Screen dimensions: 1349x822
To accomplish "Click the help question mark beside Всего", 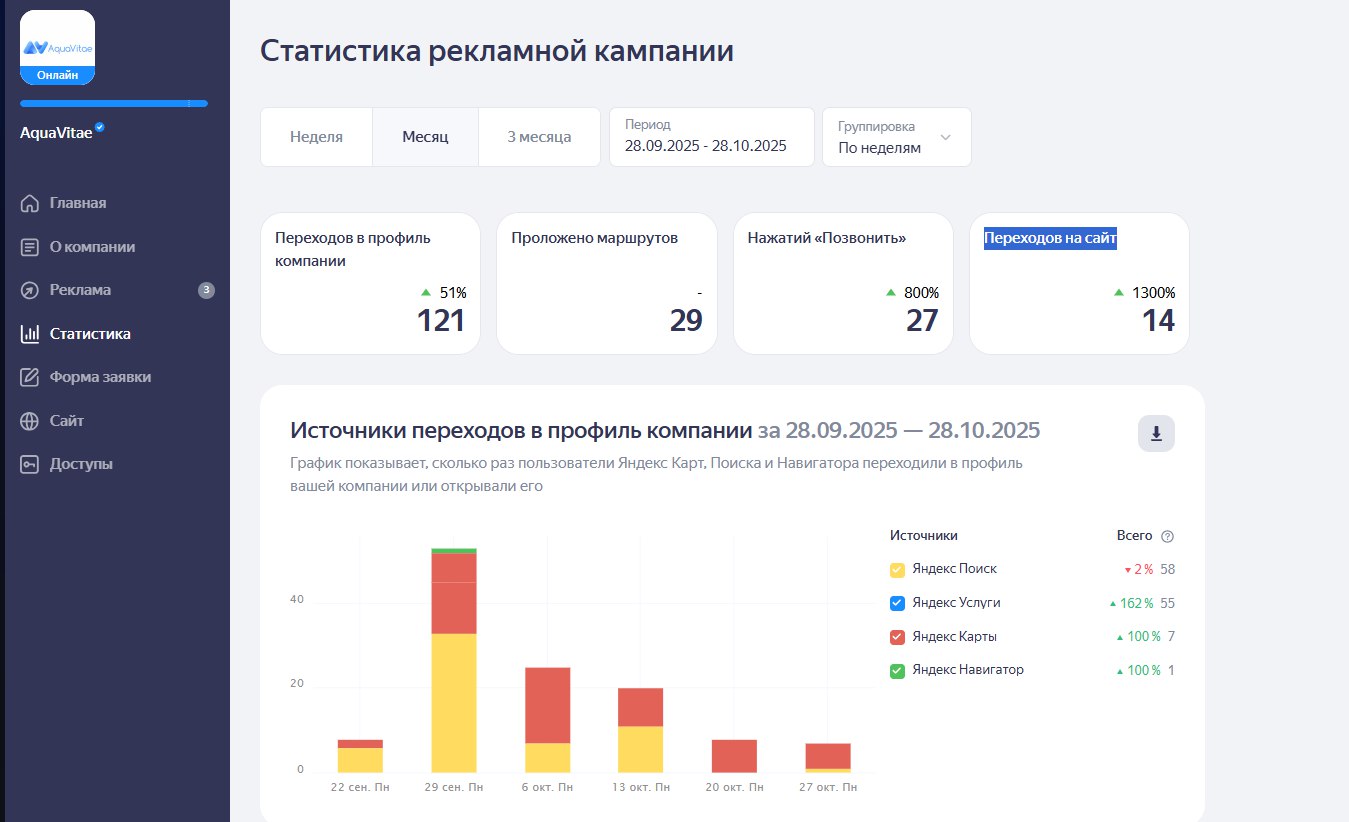I will coord(1167,536).
